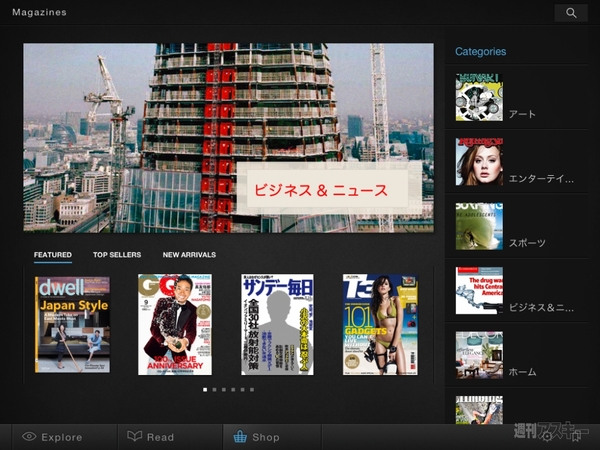Go to the fifth carousel page dot

point(243,390)
